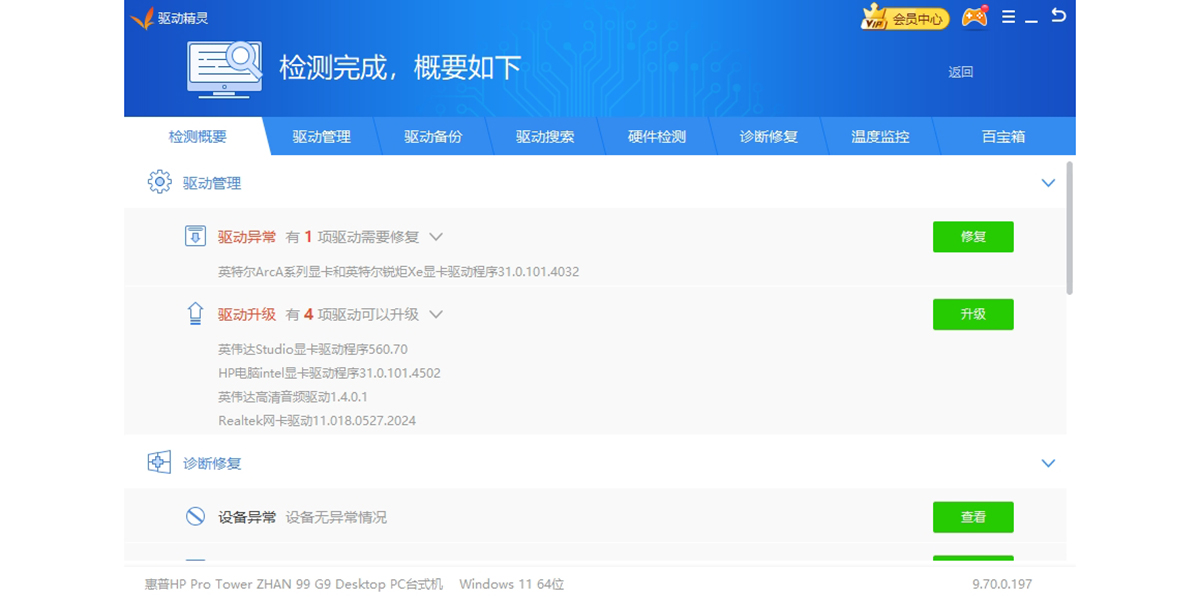Open the 温度监控 tab
The width and height of the screenshot is (1200, 600).
(x=880, y=137)
